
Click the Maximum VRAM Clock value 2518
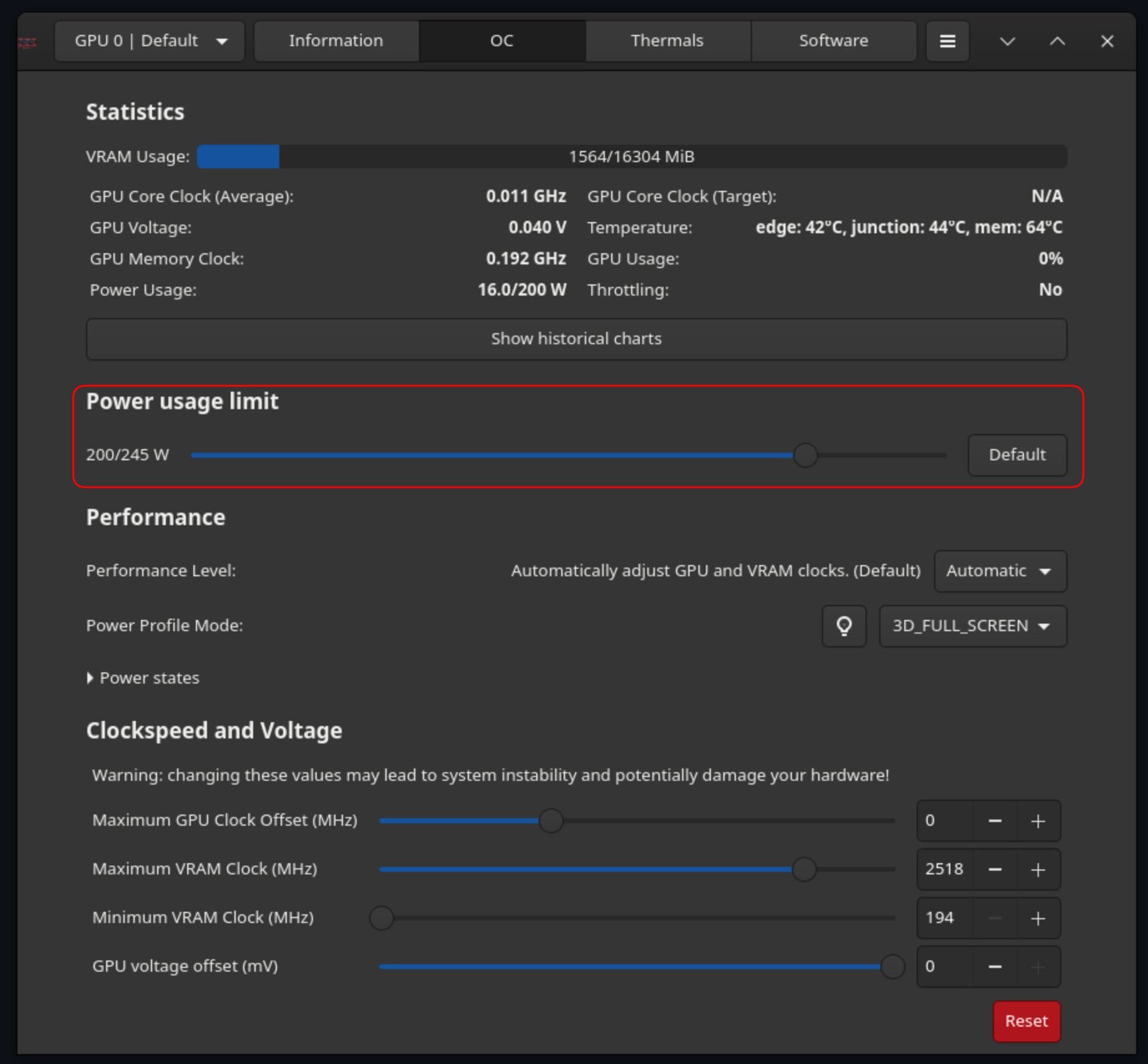click(x=945, y=869)
